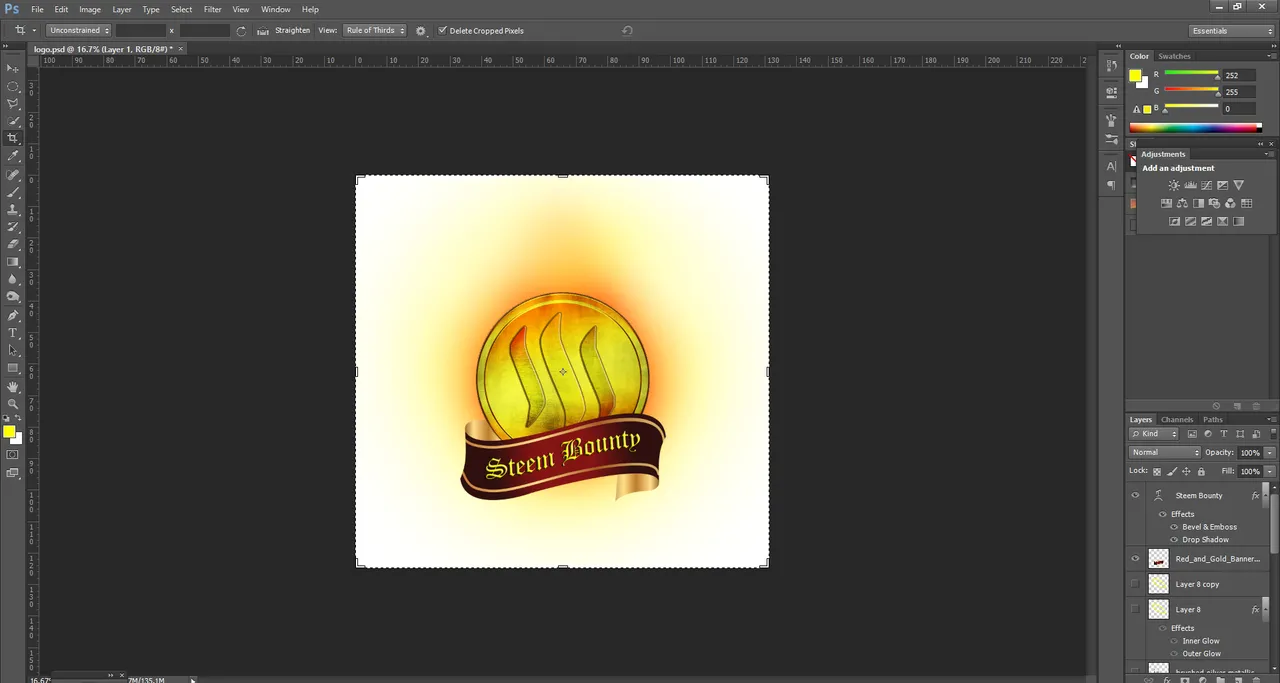Switch to the Paths tab
The height and width of the screenshot is (683, 1280).
(1213, 419)
